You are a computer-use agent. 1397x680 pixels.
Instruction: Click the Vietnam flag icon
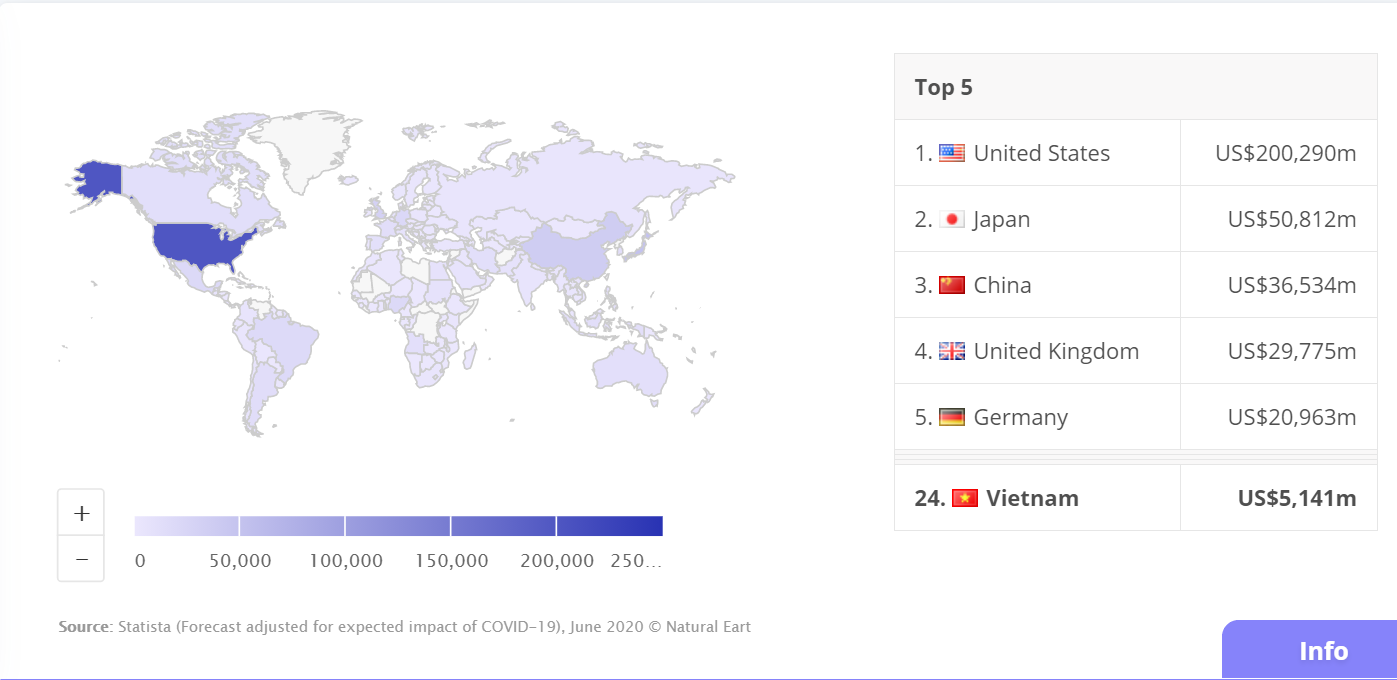(964, 498)
